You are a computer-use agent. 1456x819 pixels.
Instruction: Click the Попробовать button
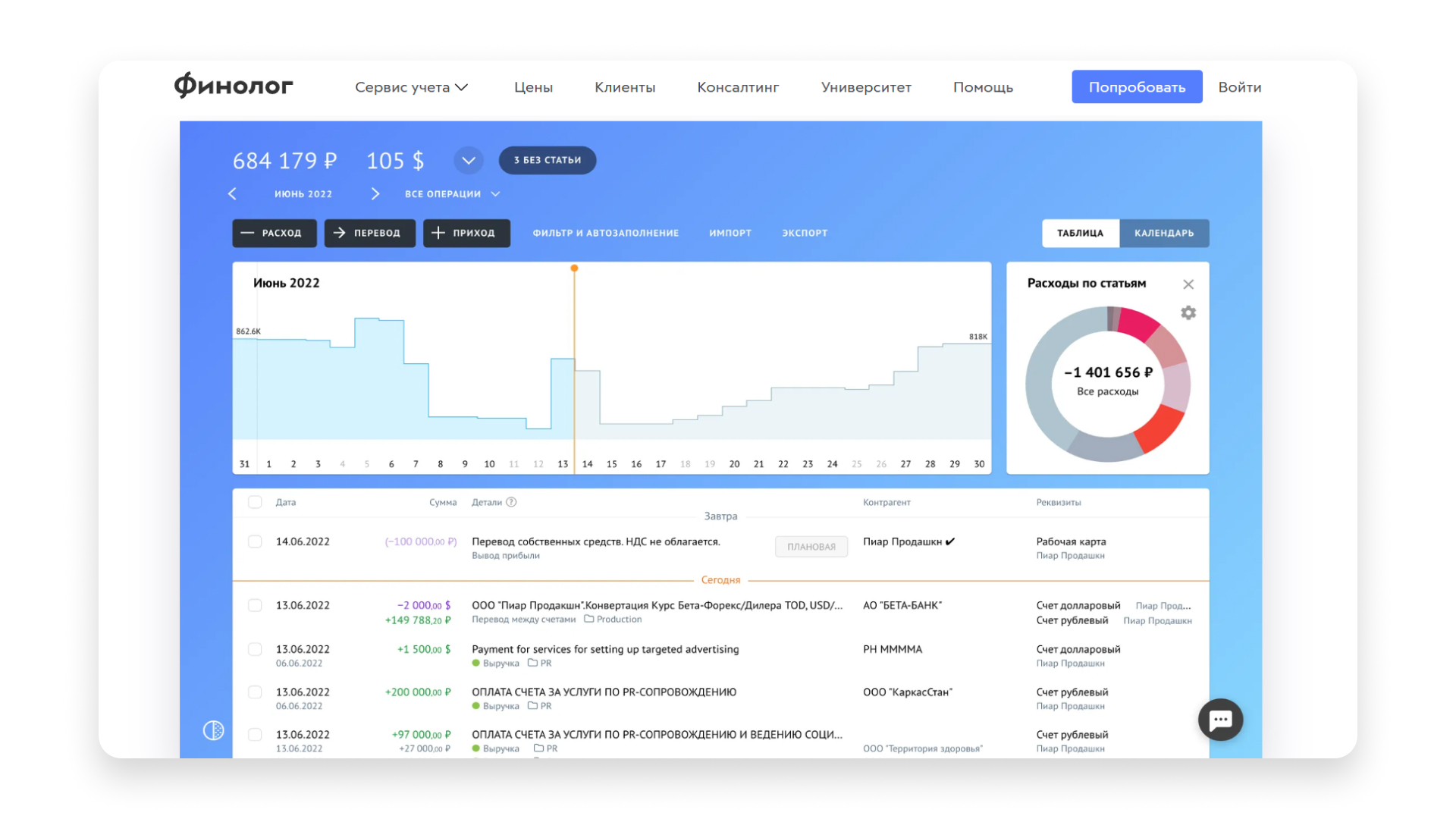click(1137, 87)
